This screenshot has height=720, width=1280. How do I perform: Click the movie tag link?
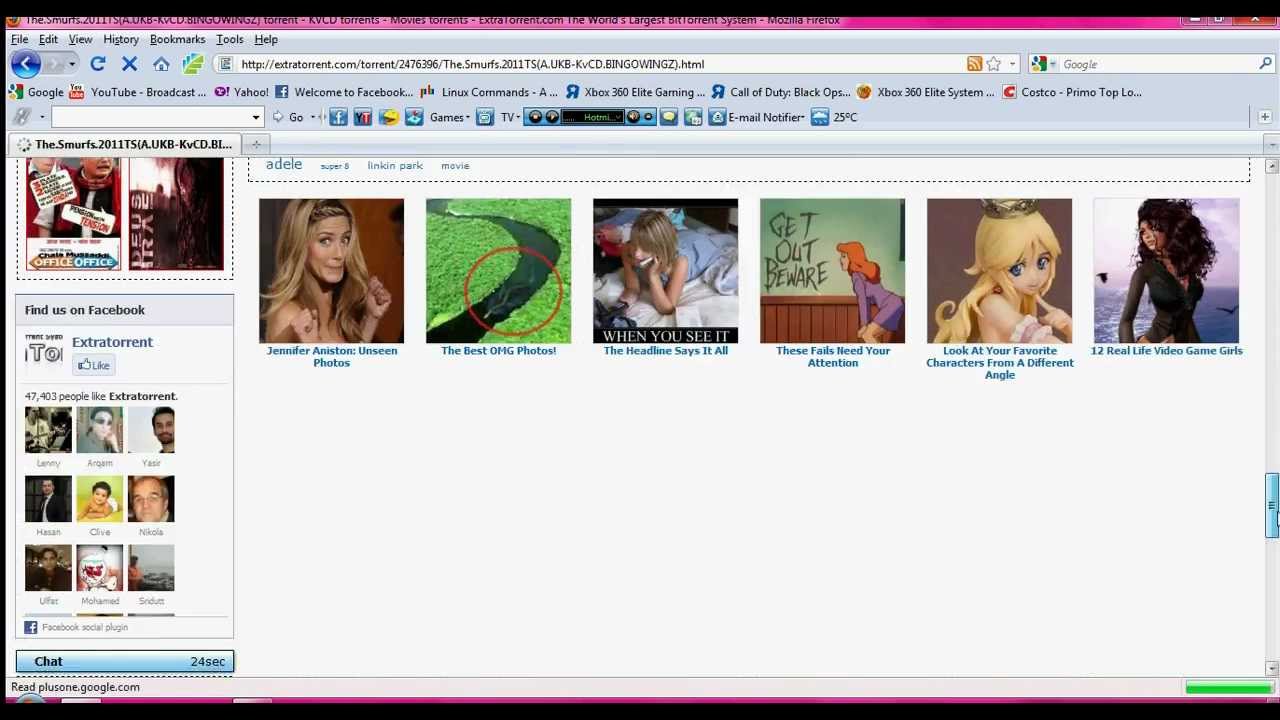[x=455, y=165]
